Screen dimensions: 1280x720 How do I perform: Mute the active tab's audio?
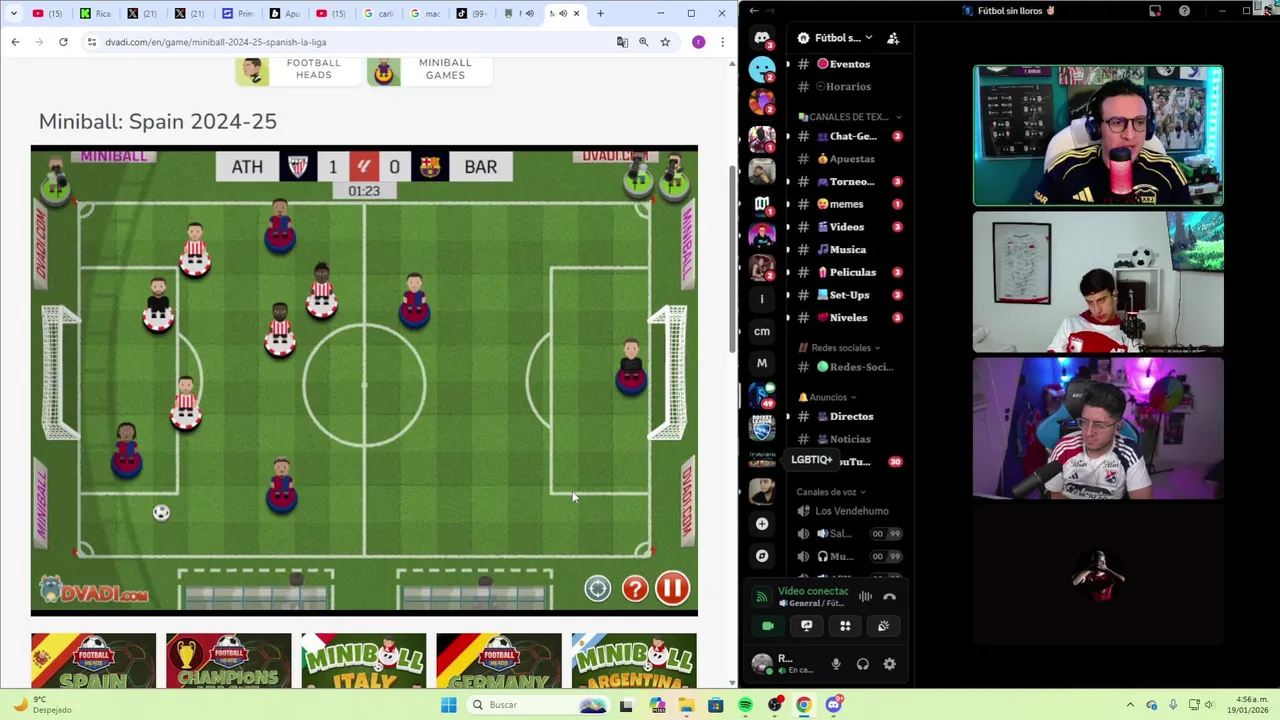tap(563, 13)
